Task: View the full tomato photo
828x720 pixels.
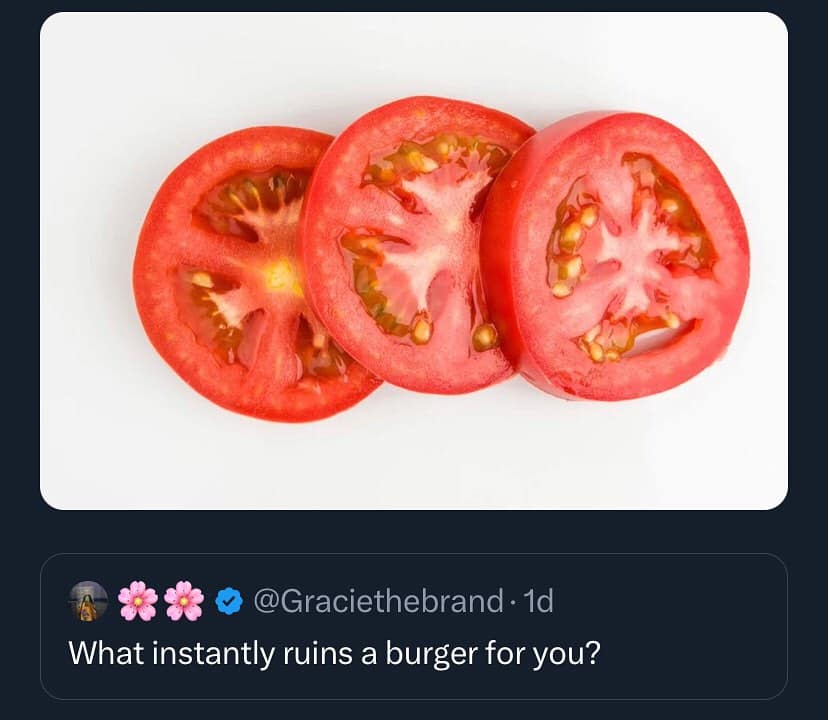Action: tap(414, 256)
